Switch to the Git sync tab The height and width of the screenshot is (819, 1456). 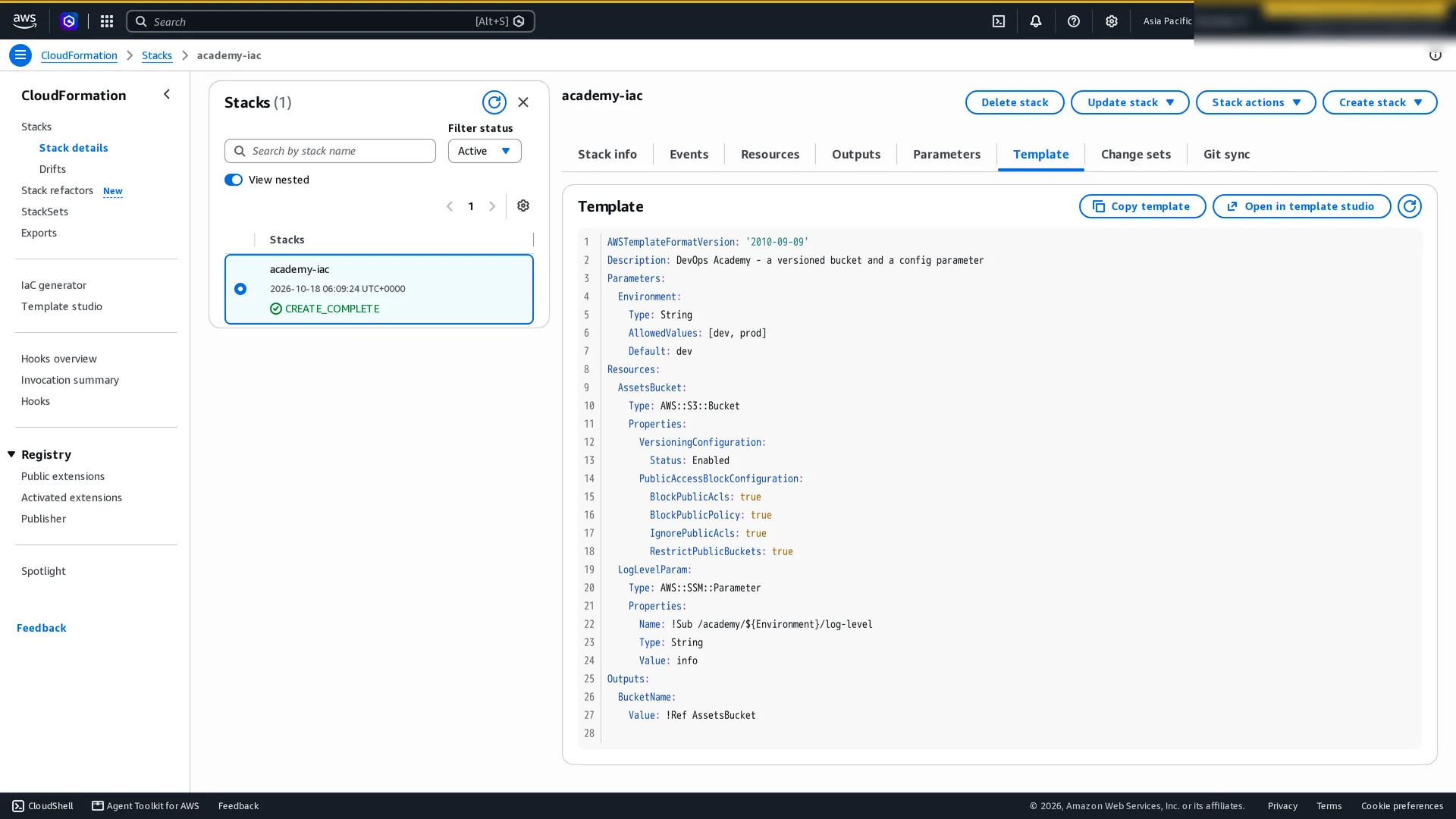click(x=1226, y=154)
